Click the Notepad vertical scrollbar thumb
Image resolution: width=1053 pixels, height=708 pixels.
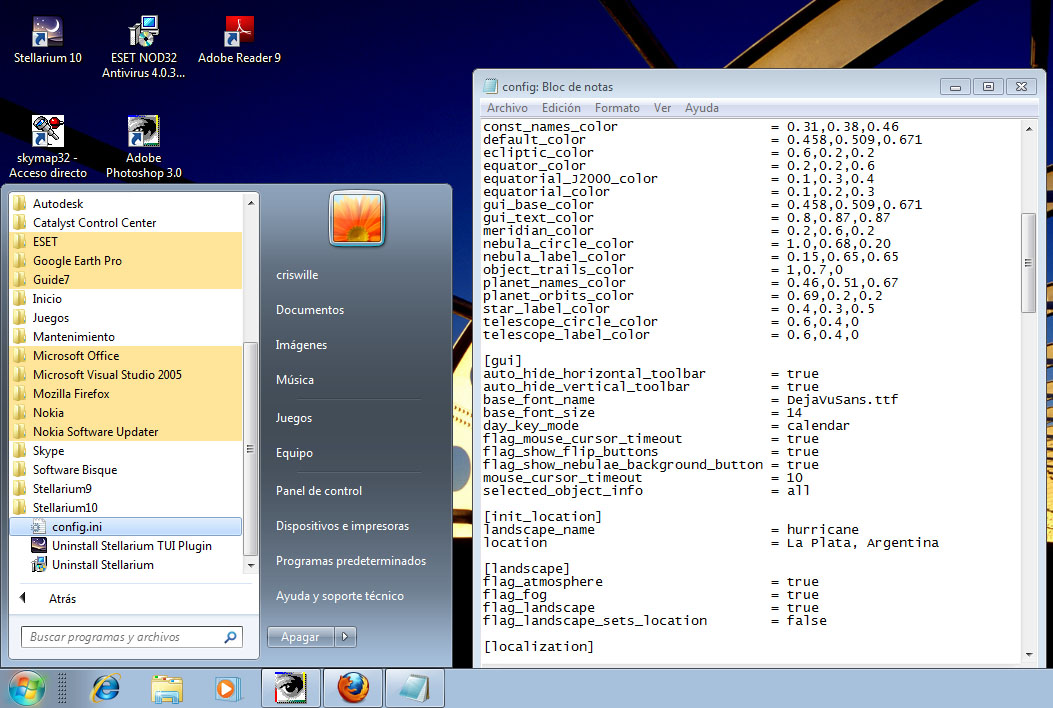(x=1028, y=263)
